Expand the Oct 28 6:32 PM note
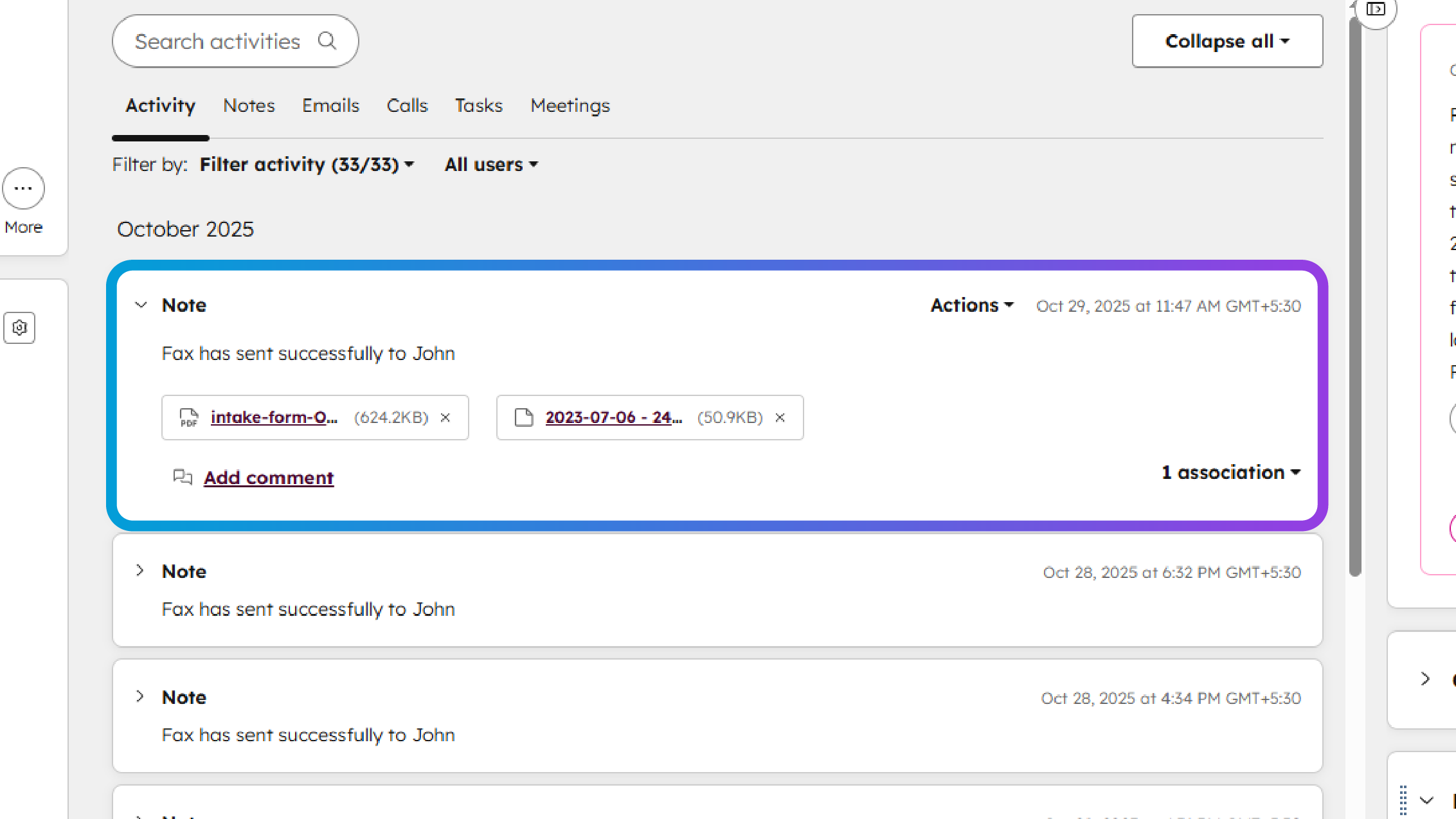The image size is (1456, 819). (139, 571)
